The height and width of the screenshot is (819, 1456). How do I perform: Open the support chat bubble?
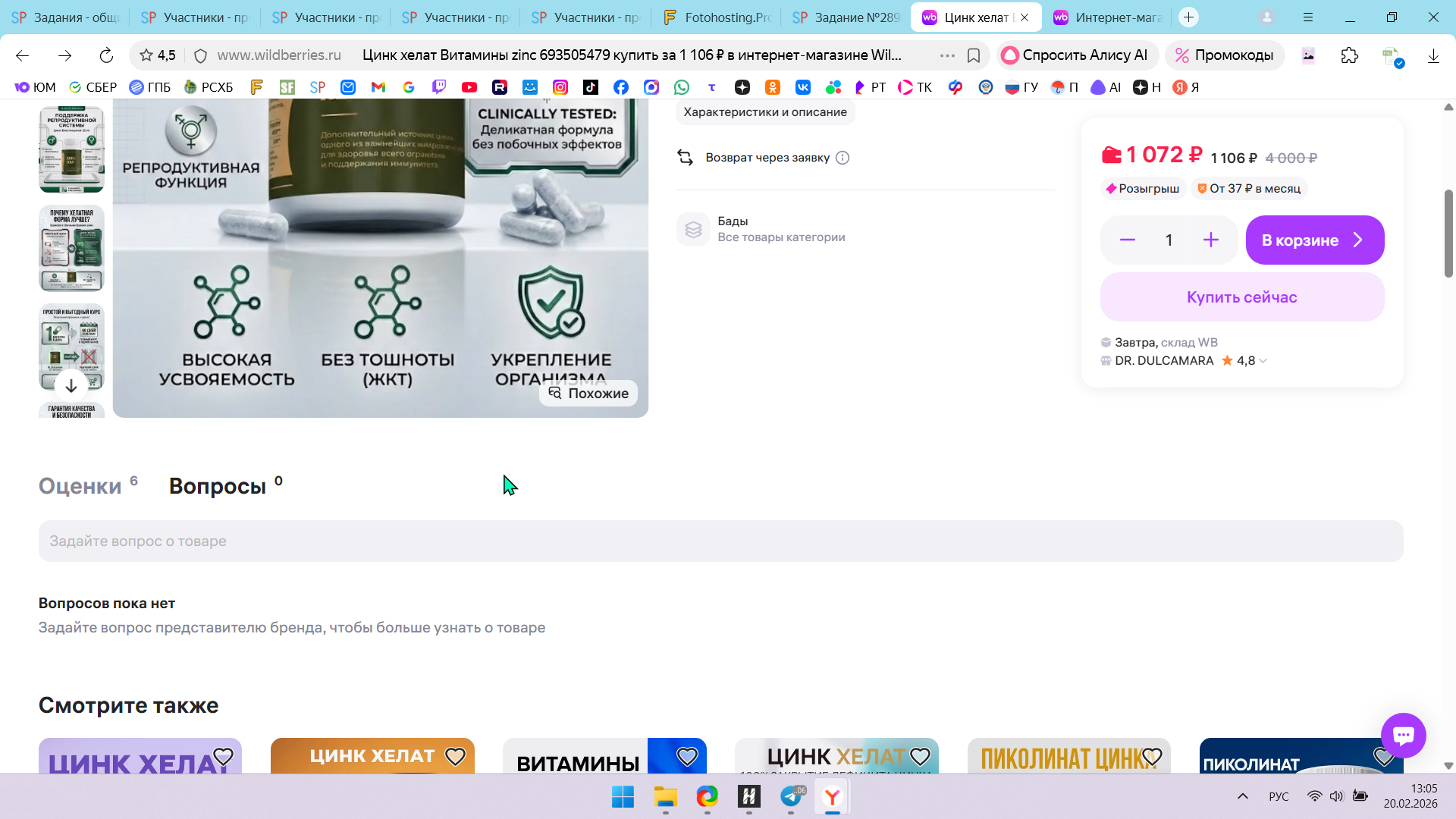(1403, 735)
